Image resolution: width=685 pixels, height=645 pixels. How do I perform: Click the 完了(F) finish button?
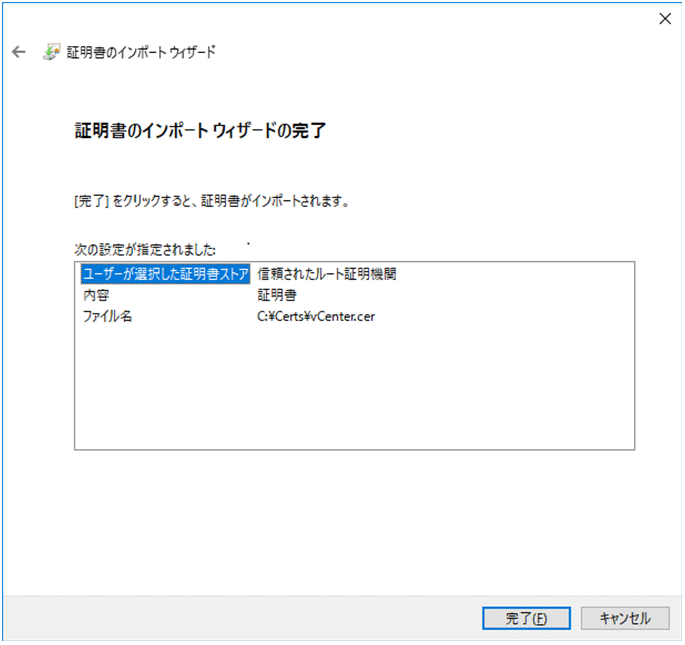(x=526, y=618)
